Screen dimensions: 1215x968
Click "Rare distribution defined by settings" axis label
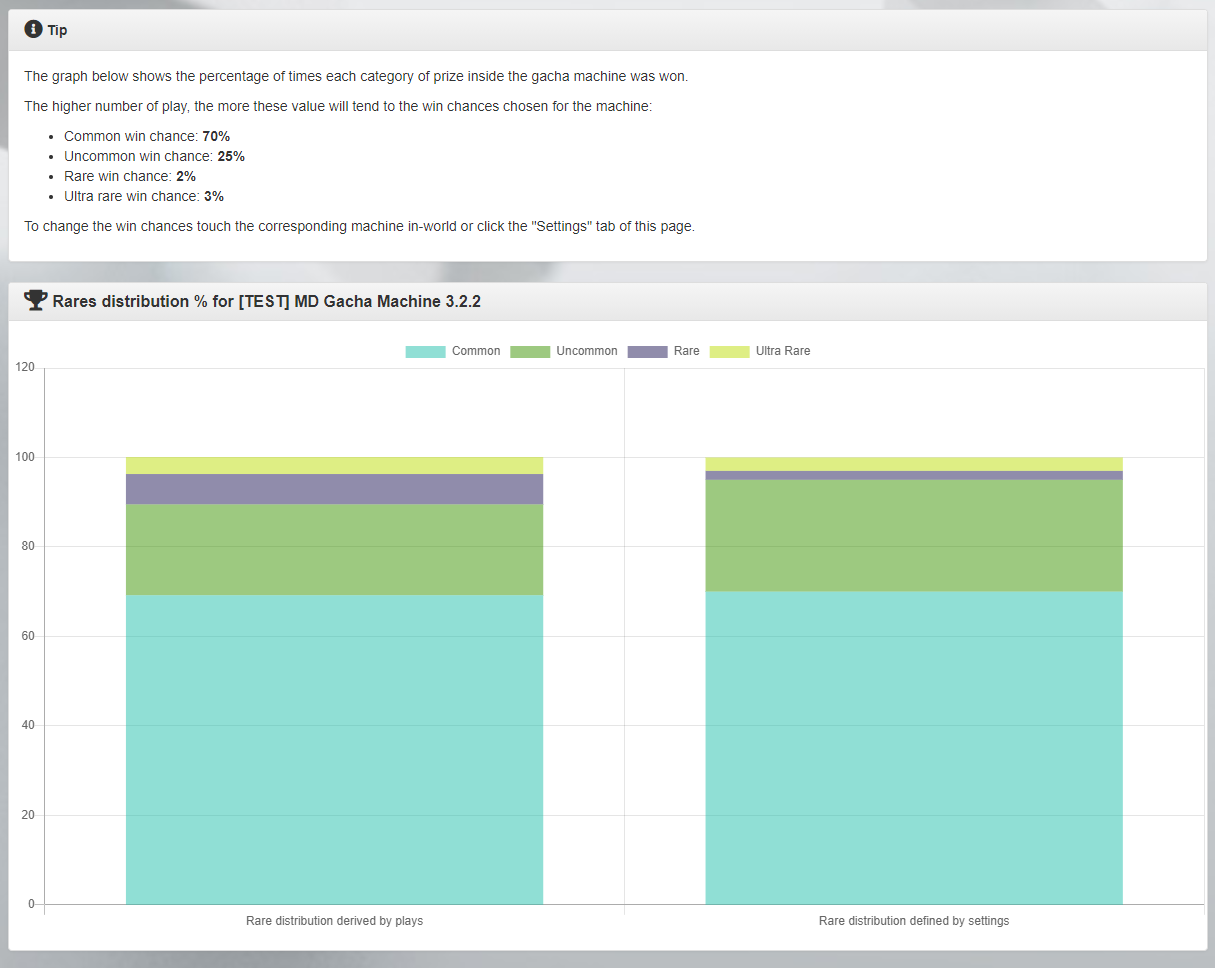pyautogui.click(x=913, y=921)
